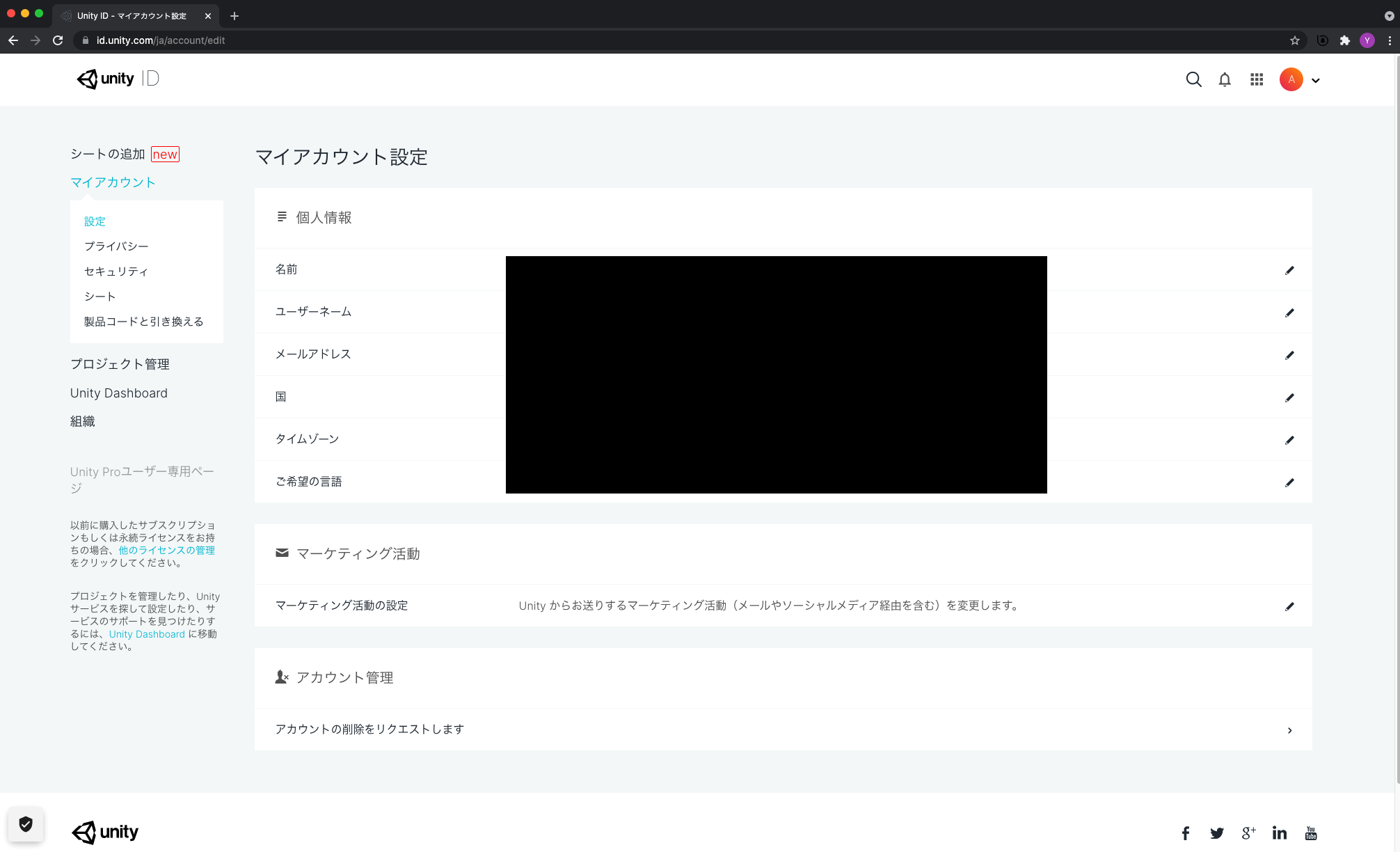Select マイアカウント in sidebar

113,182
